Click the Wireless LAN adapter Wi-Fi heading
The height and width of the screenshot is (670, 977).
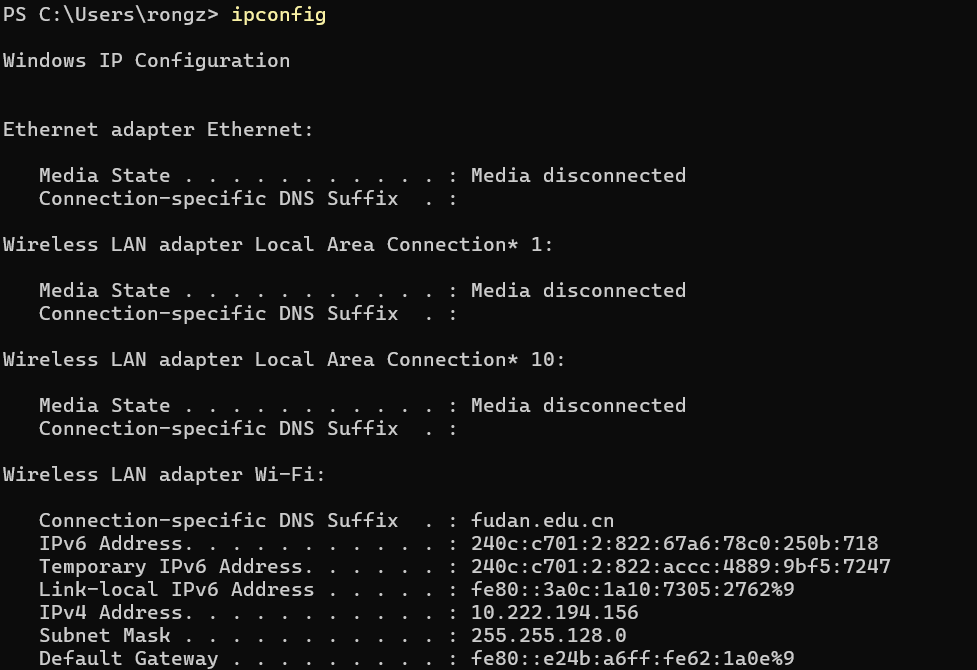(164, 475)
